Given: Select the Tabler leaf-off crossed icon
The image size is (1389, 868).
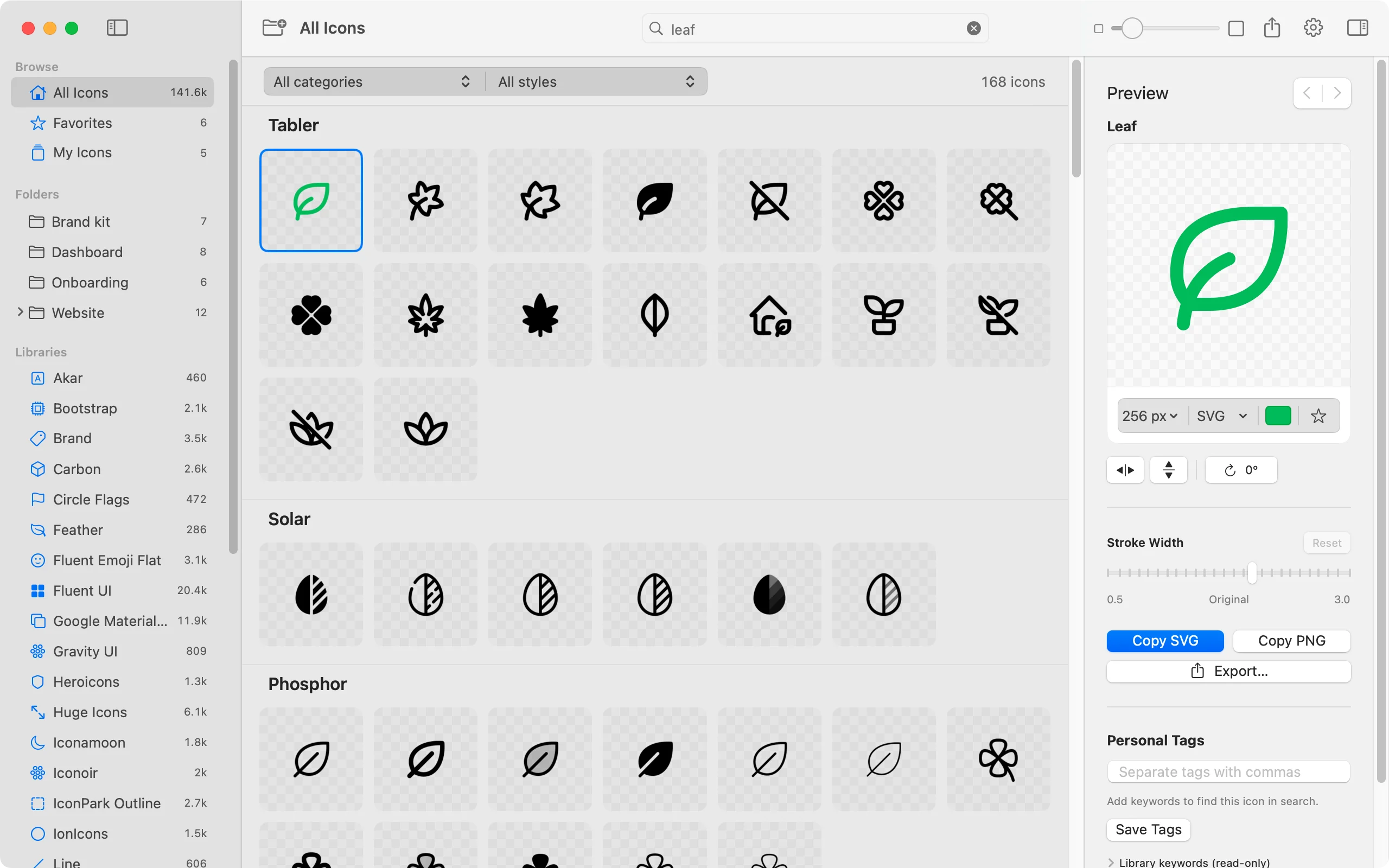Looking at the screenshot, I should pyautogui.click(x=769, y=200).
